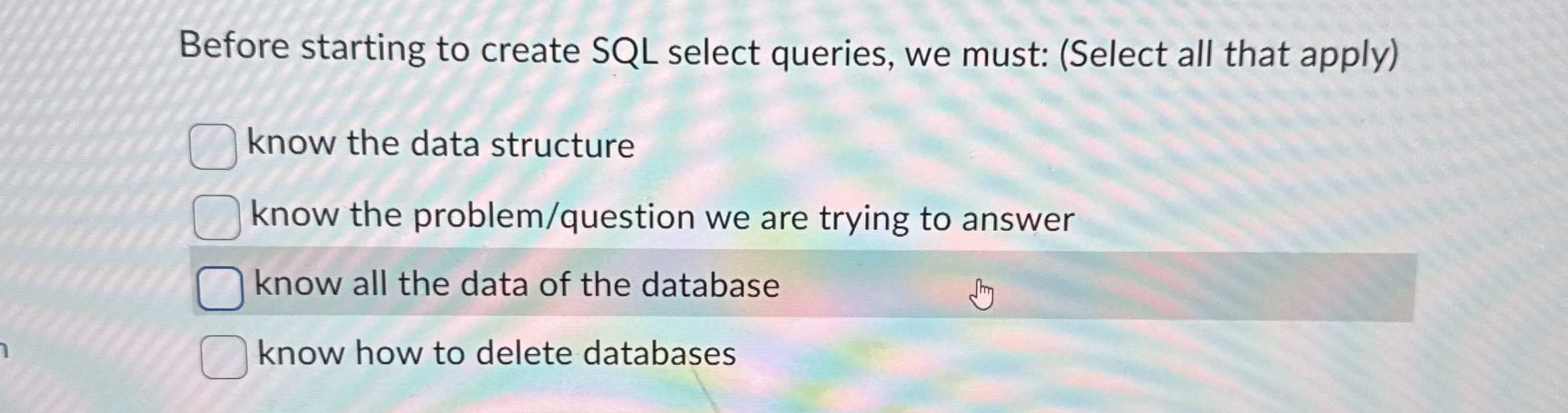The height and width of the screenshot is (413, 1568).
Task: Select the second answer row
Action: click(x=597, y=216)
